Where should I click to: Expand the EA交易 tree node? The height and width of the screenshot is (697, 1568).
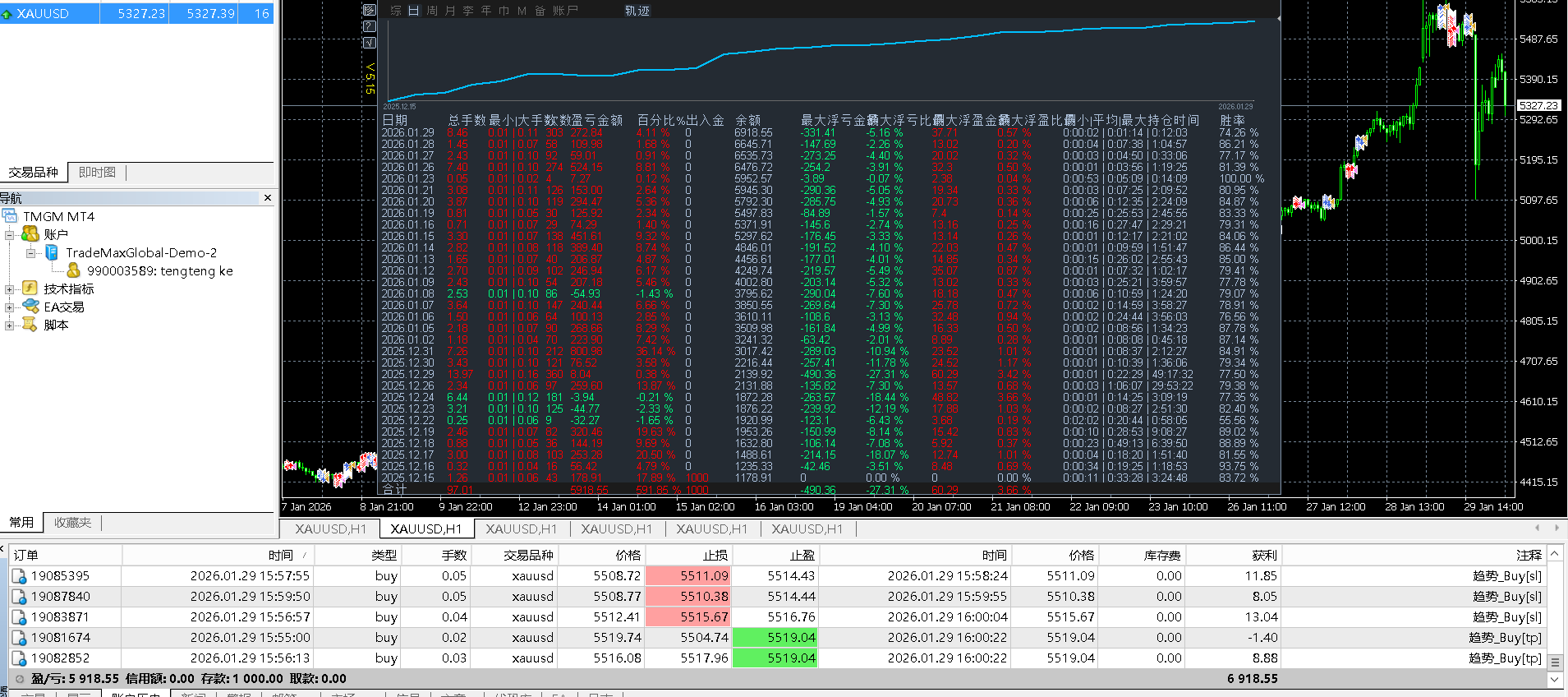point(9,307)
